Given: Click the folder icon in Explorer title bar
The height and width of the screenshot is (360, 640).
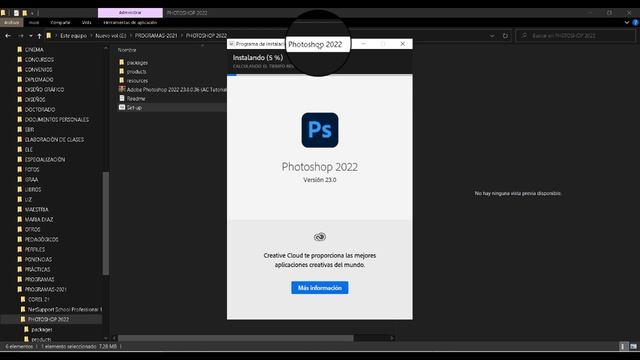Looking at the screenshot, I should [x=2, y=13].
